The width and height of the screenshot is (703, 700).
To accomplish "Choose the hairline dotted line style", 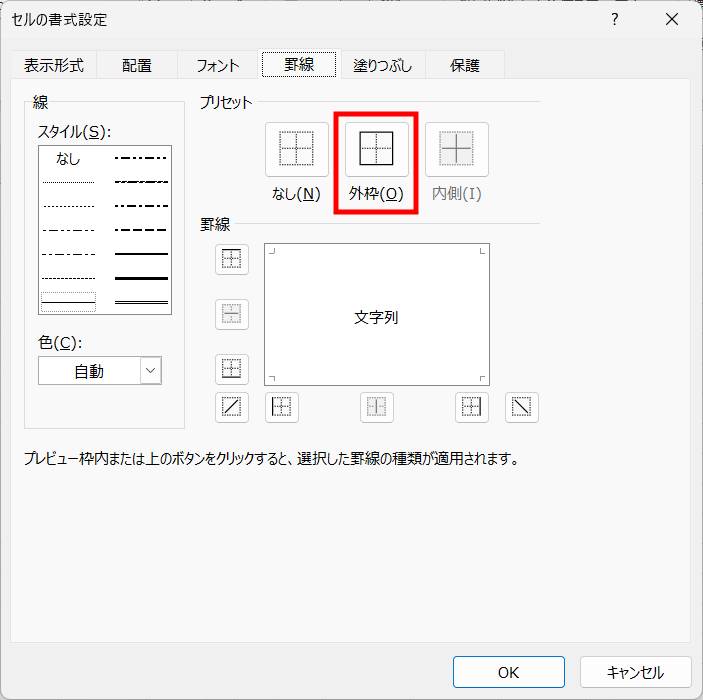I will coord(68,182).
